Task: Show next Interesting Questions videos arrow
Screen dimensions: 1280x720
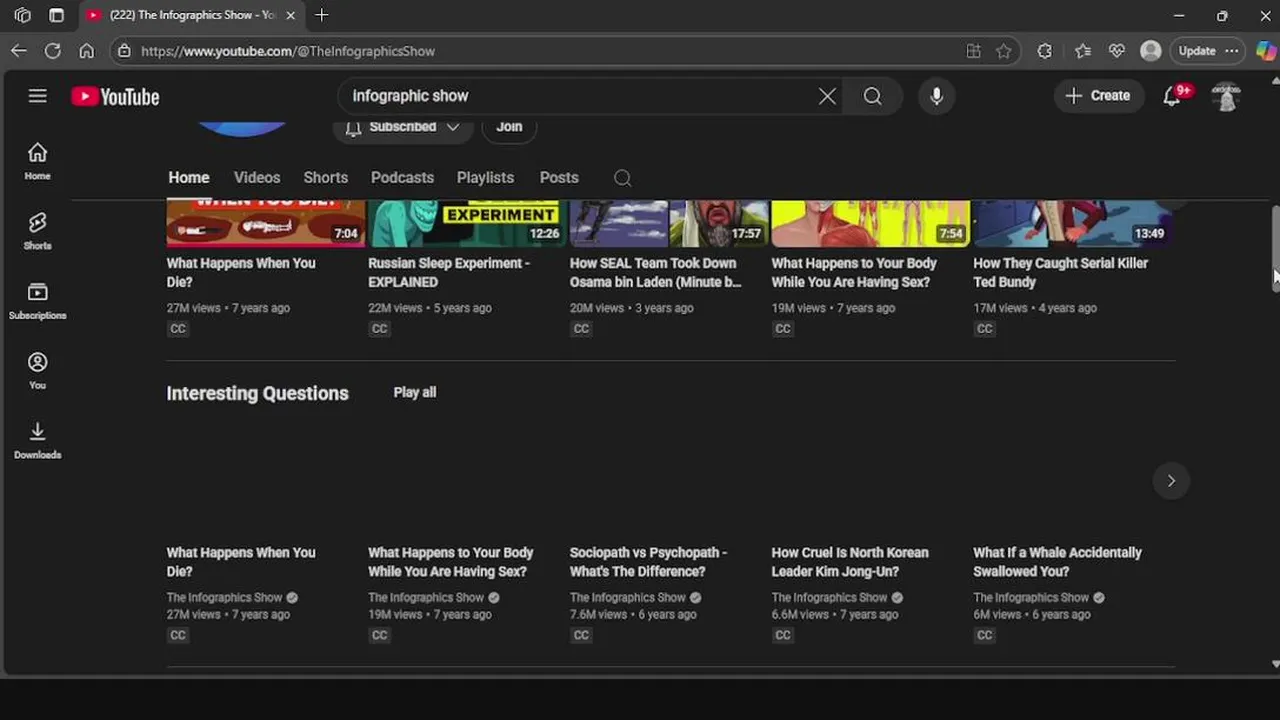Action: (1171, 481)
